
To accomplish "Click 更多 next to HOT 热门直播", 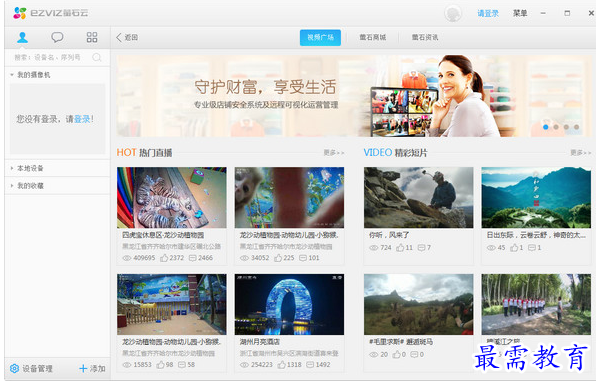I will coord(334,152).
